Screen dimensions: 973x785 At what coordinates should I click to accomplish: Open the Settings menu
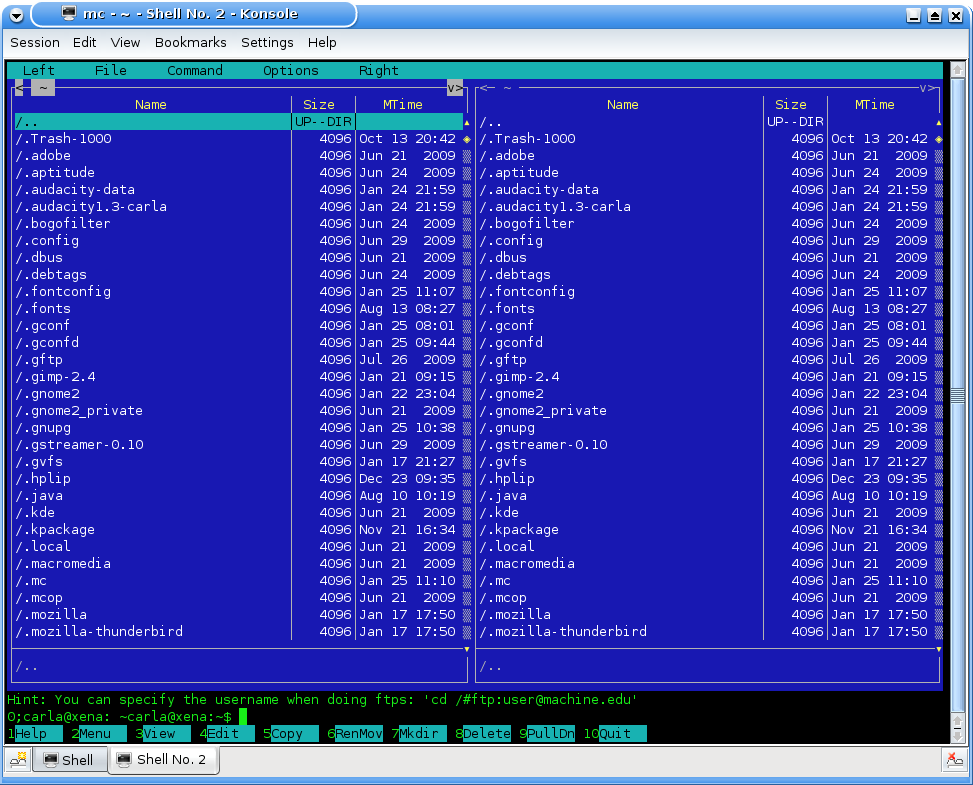267,42
